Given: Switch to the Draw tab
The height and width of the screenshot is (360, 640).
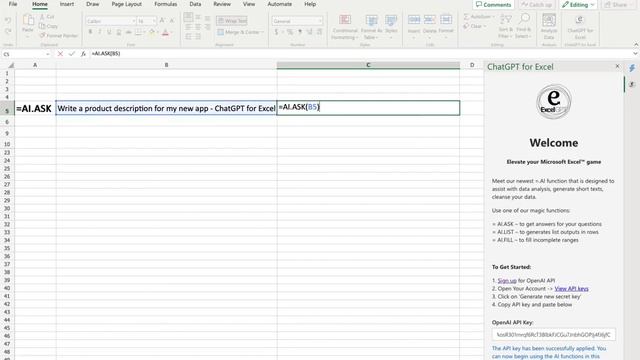Looking at the screenshot, I should (93, 4).
